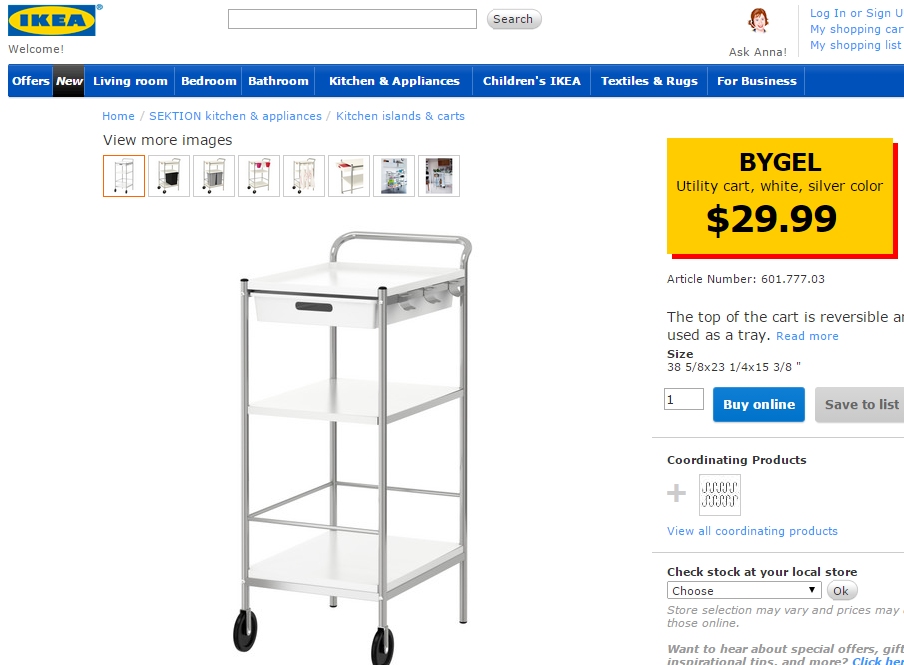Follow the Kitchen islands & carts breadcrumb
904x665 pixels.
point(400,116)
